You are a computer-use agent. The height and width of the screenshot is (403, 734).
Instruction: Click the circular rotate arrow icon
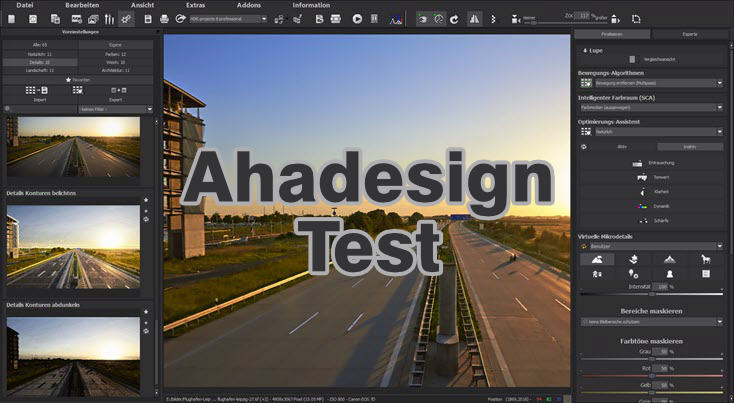[x=454, y=20]
